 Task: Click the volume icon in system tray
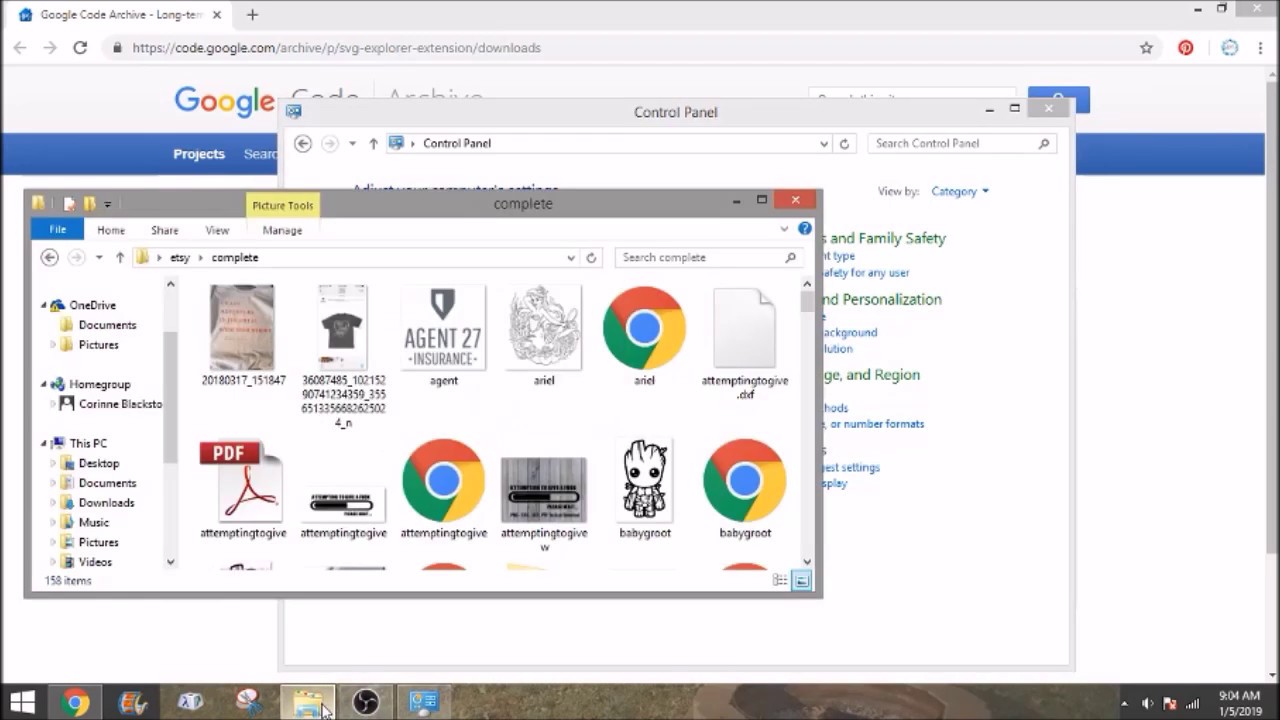coord(1147,703)
